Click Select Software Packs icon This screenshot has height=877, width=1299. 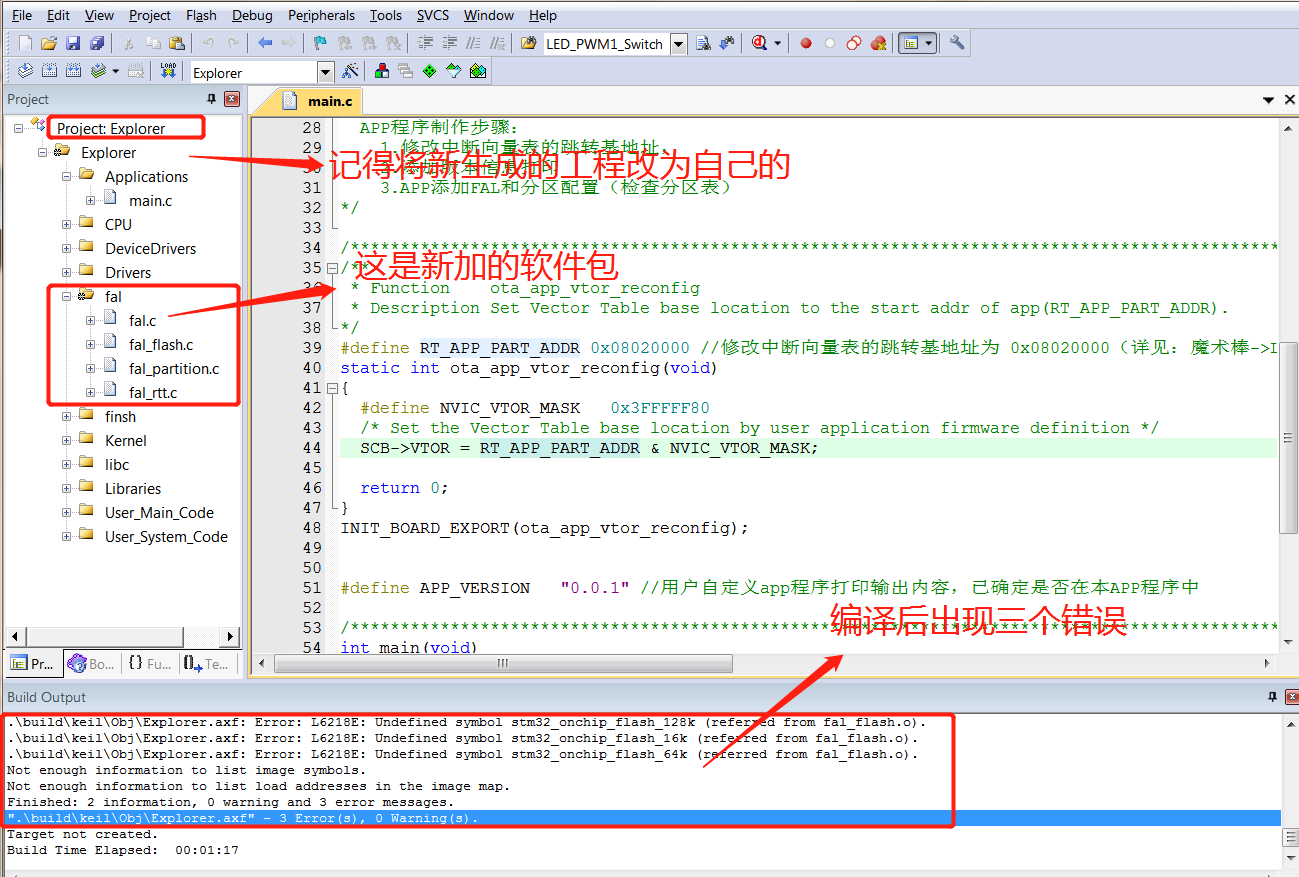point(453,72)
